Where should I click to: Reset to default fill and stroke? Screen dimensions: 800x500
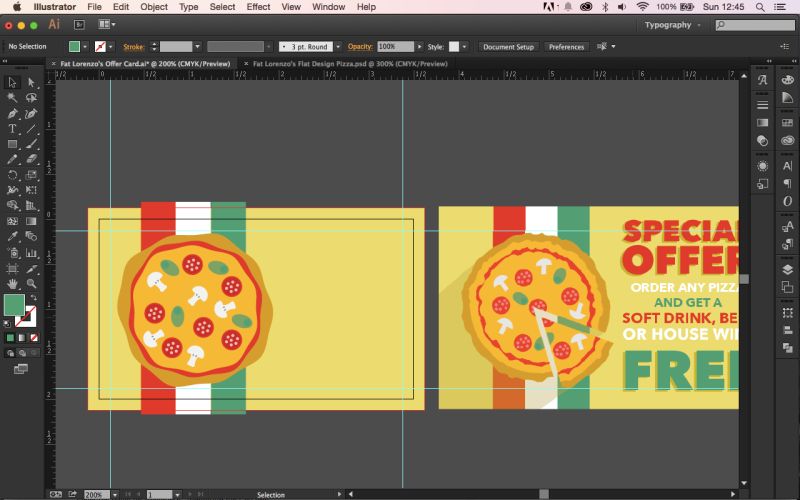[7, 323]
